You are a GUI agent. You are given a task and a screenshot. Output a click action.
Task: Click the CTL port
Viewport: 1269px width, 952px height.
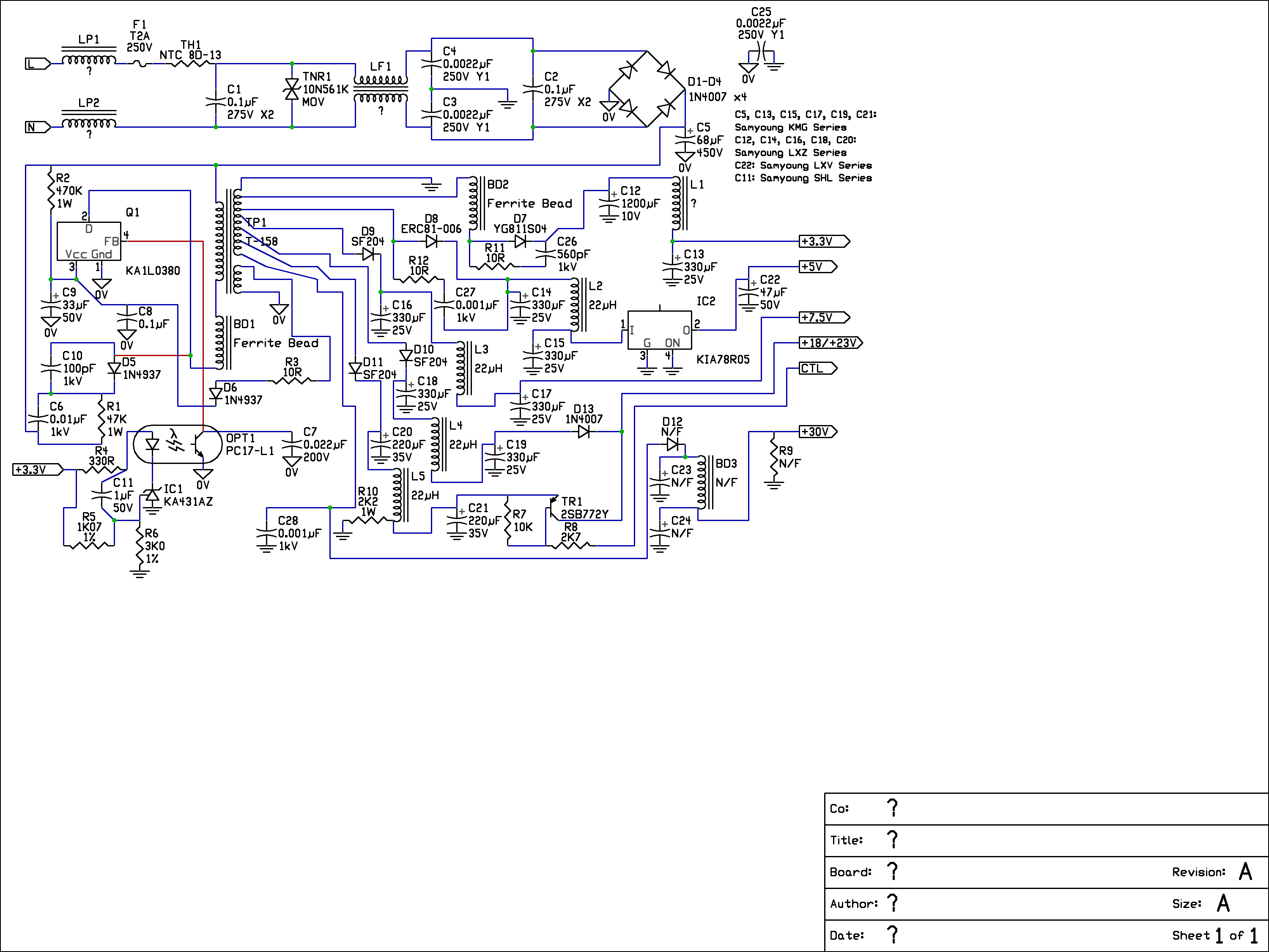coord(818,368)
